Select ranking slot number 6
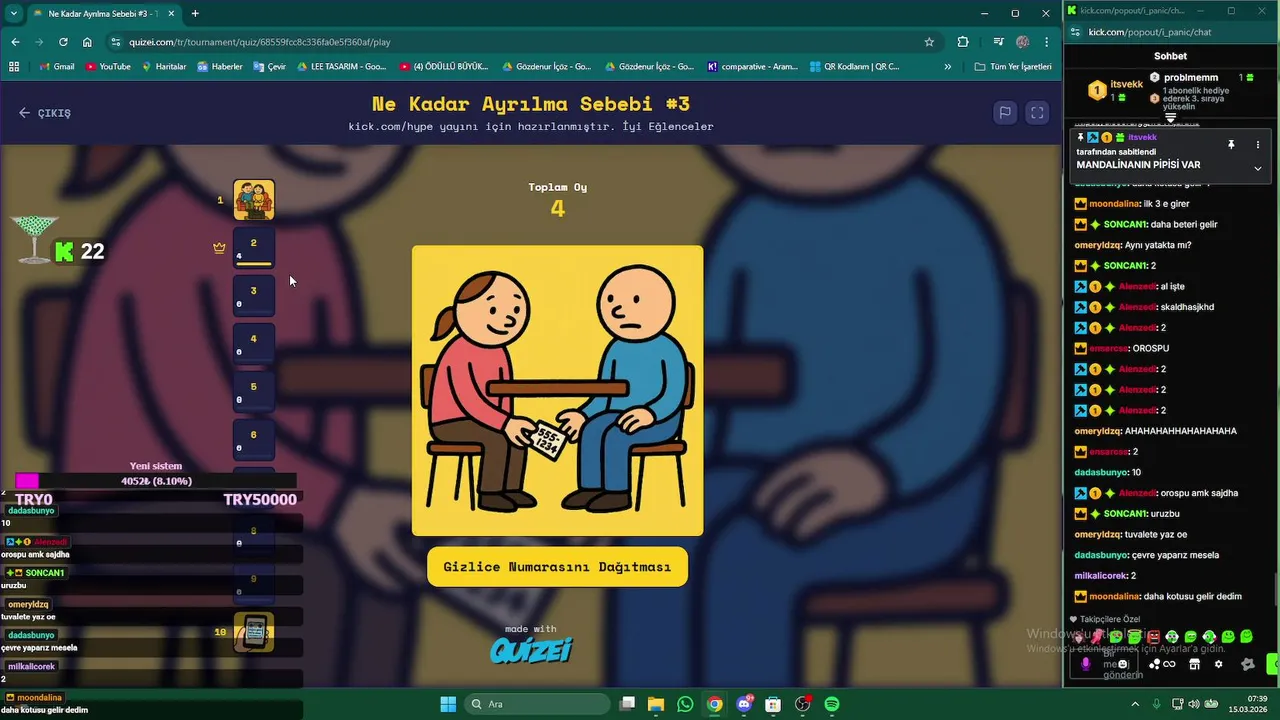The height and width of the screenshot is (720, 1280). click(x=254, y=440)
